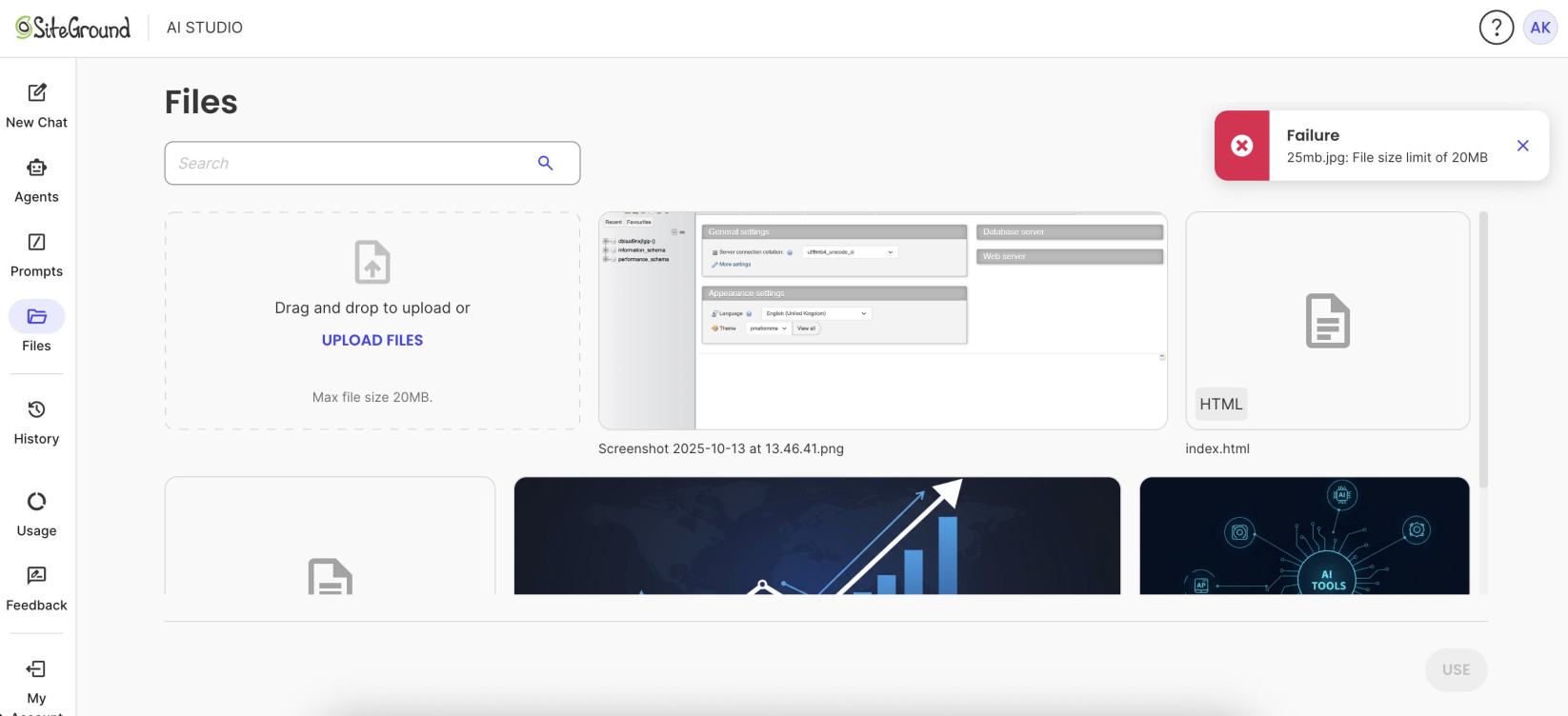The image size is (1568, 716).
Task: Click the 'index.html' filename label
Action: (1217, 448)
